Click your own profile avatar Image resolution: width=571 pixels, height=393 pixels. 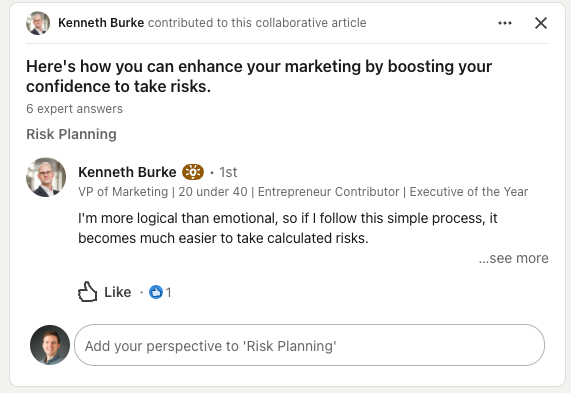click(50, 345)
